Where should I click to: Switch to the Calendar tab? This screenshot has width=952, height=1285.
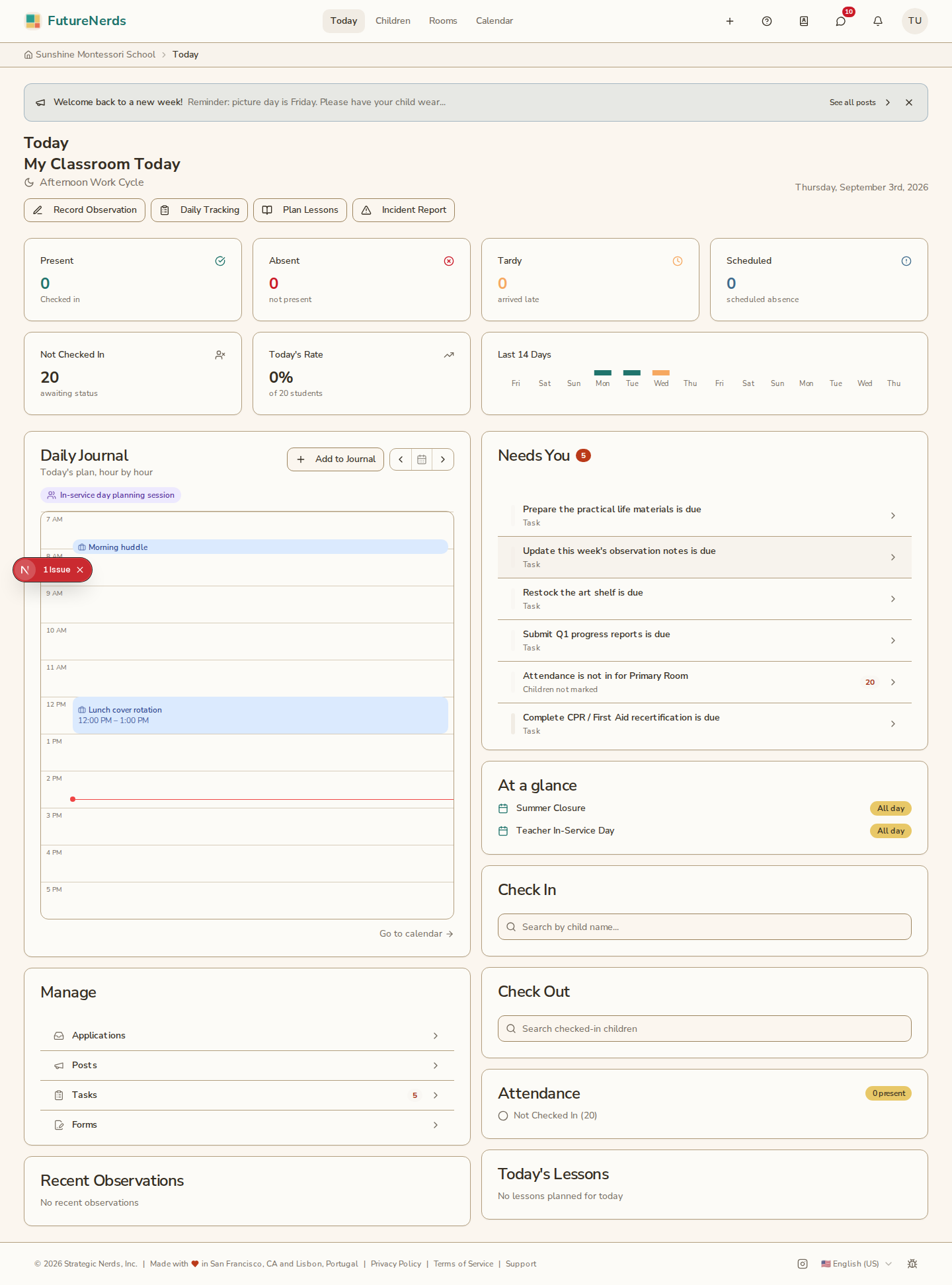tap(495, 21)
